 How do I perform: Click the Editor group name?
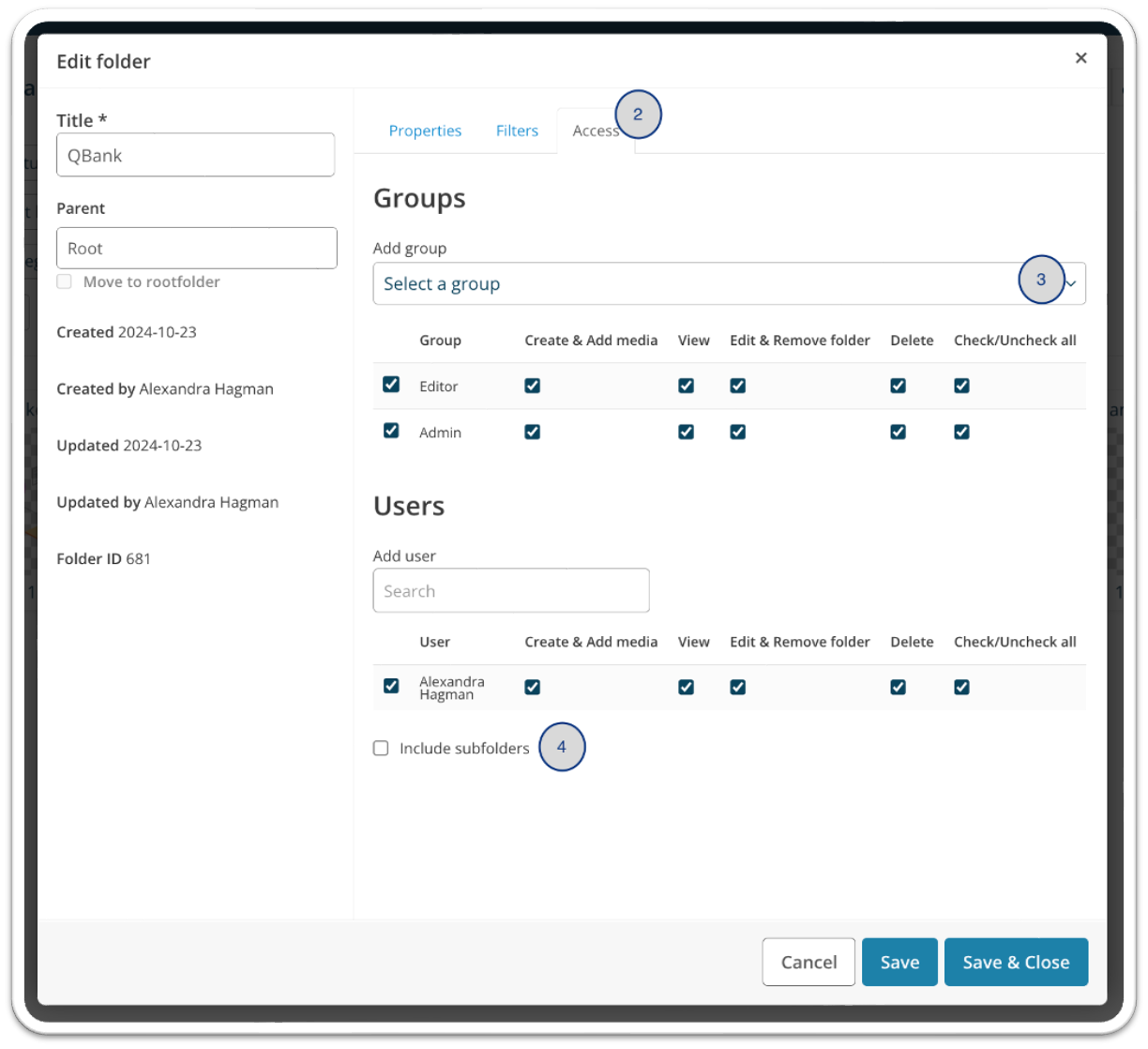click(x=438, y=387)
